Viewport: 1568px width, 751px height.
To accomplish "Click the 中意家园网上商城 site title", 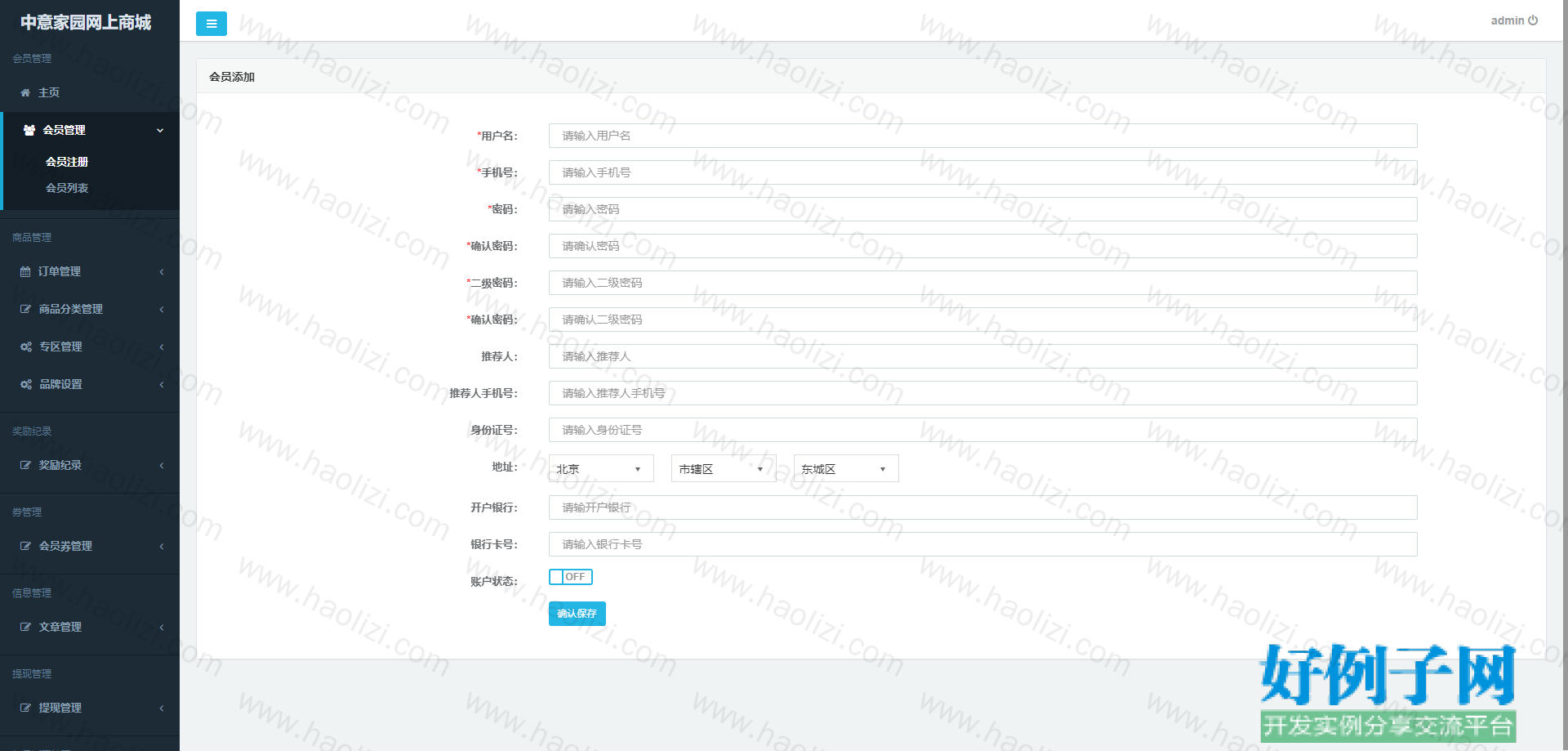I will pos(86,22).
